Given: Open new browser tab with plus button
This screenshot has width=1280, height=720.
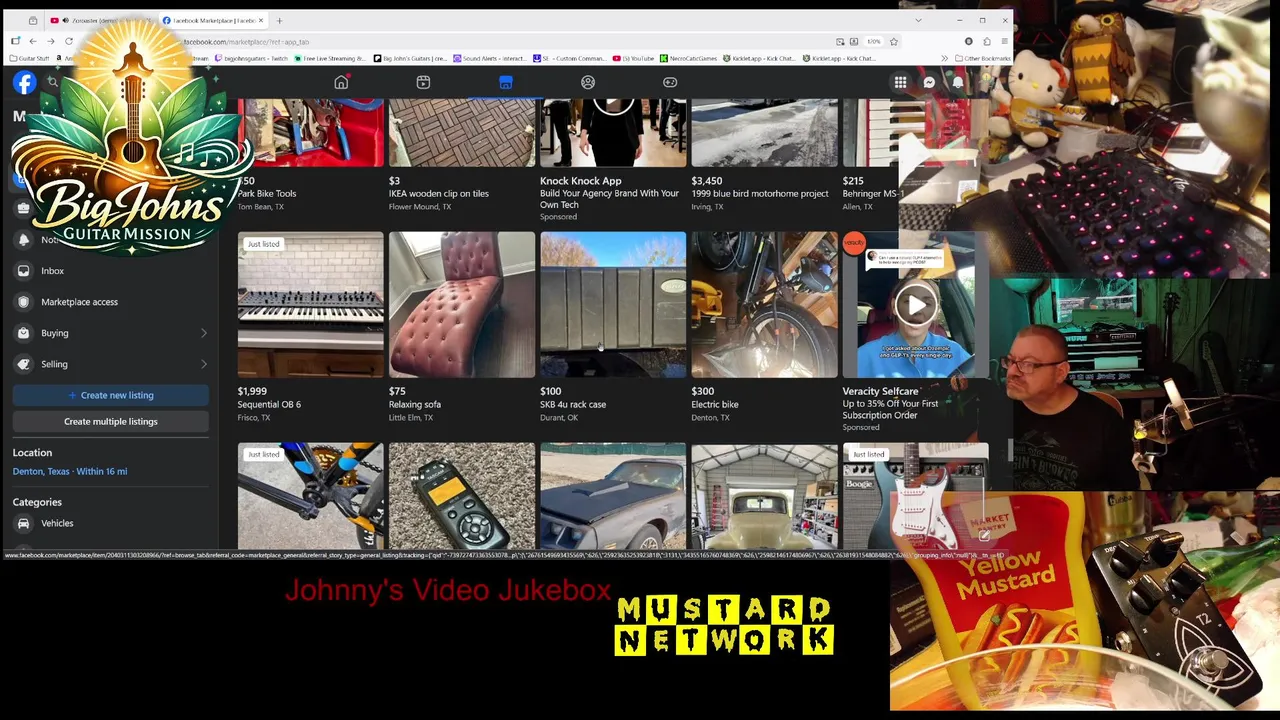Looking at the screenshot, I should tap(279, 20).
